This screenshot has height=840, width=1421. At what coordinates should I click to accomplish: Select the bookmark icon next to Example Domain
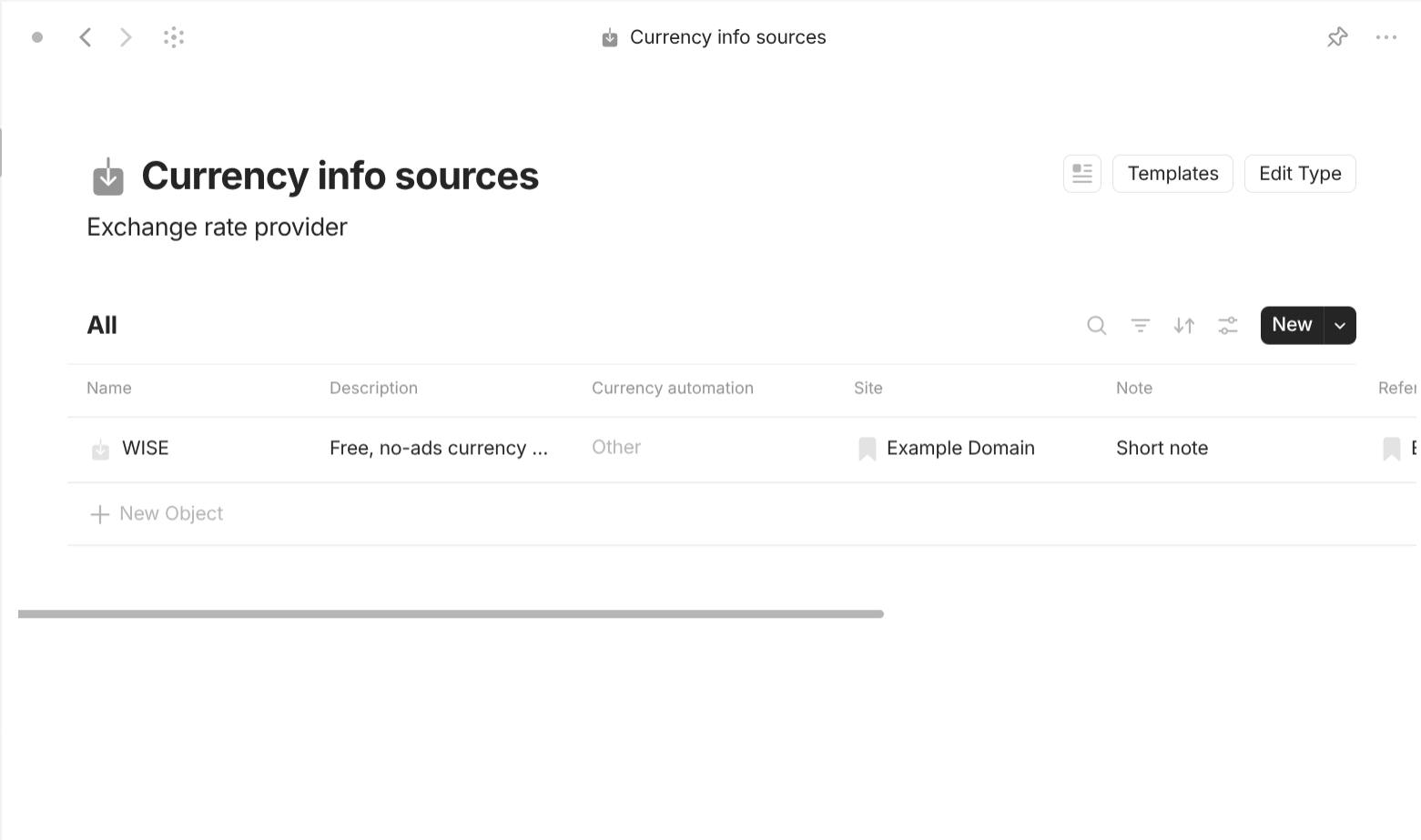867,448
